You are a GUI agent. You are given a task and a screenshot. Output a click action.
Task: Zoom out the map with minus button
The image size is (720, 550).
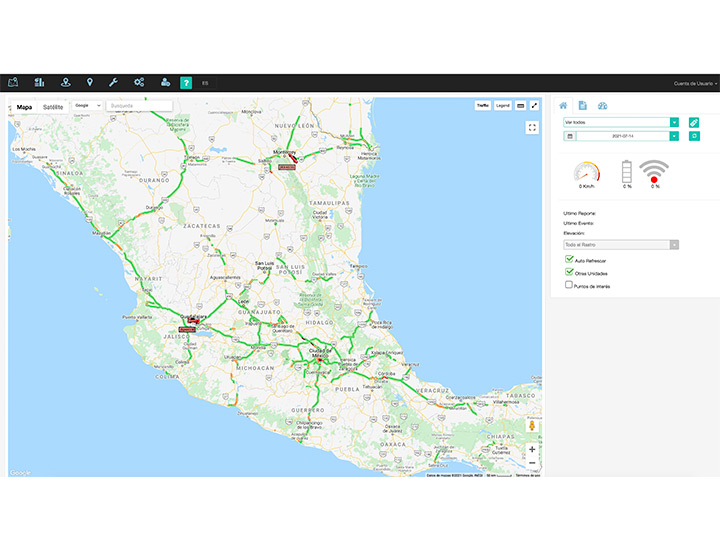[532, 463]
